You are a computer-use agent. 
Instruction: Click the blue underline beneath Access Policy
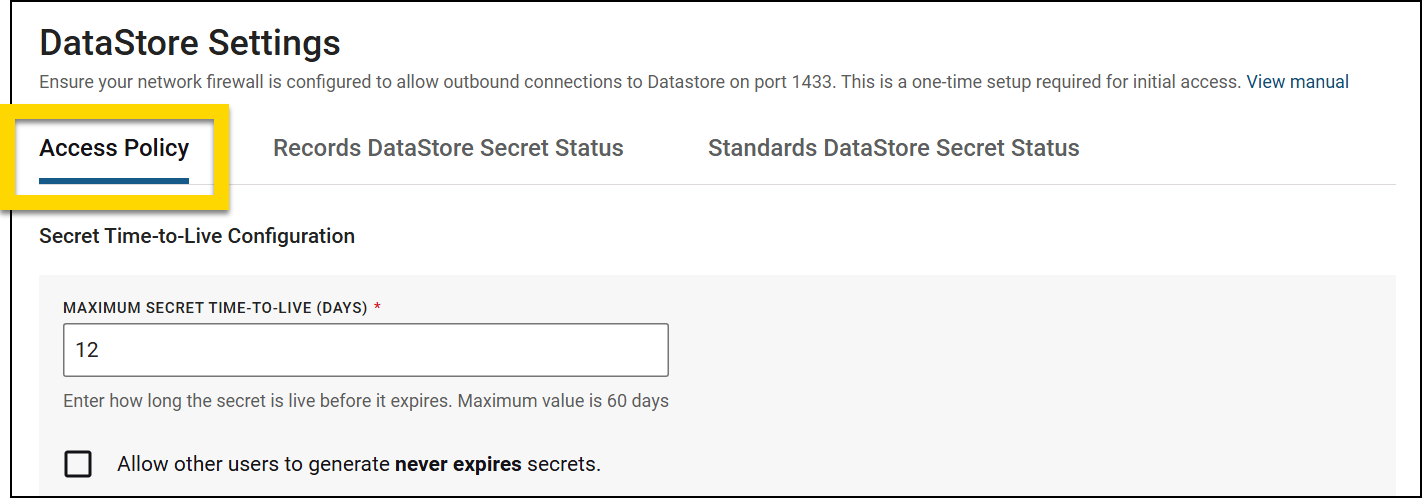[114, 181]
